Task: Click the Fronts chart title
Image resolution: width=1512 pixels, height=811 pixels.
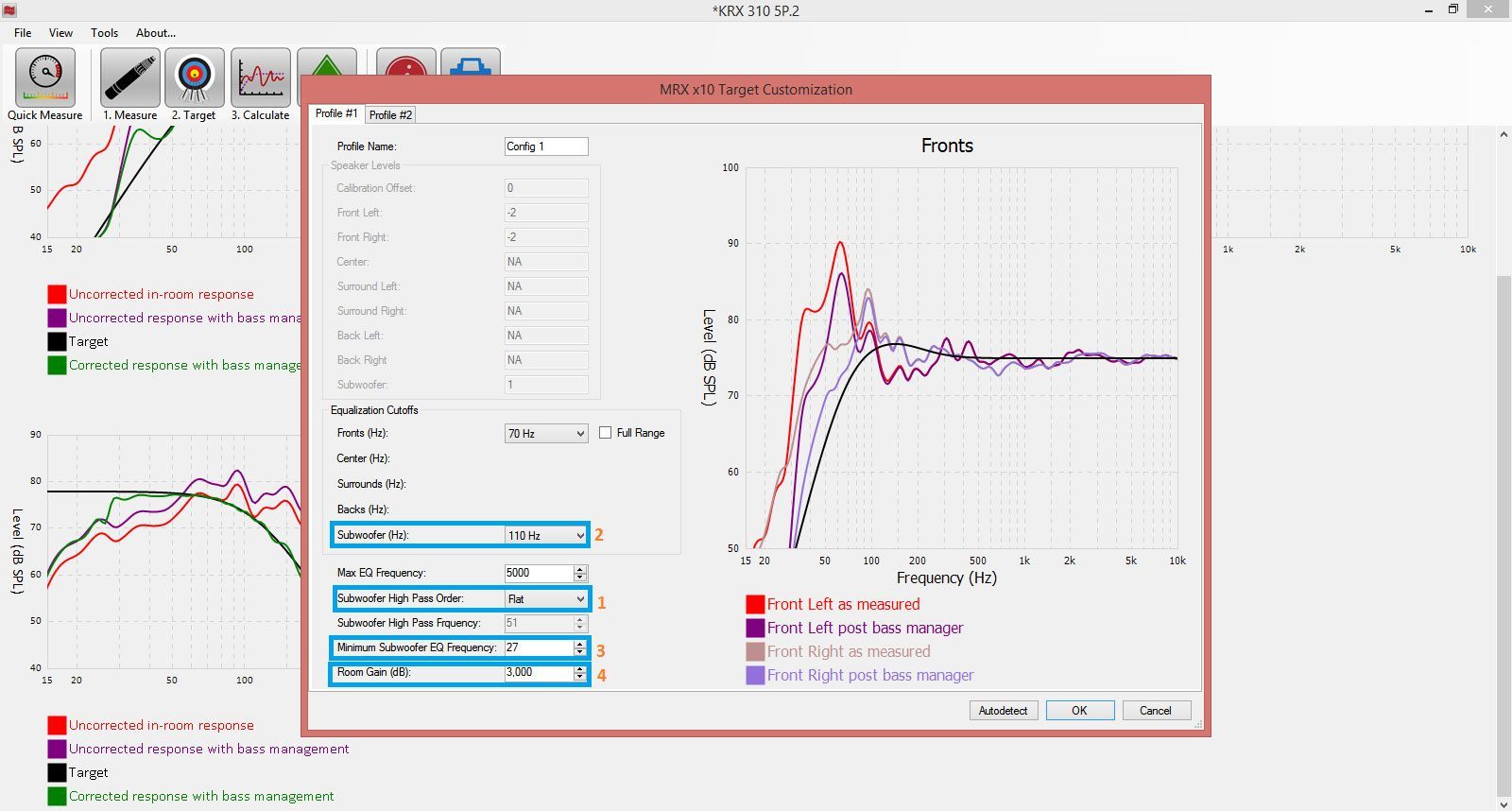Action: pyautogui.click(x=947, y=146)
